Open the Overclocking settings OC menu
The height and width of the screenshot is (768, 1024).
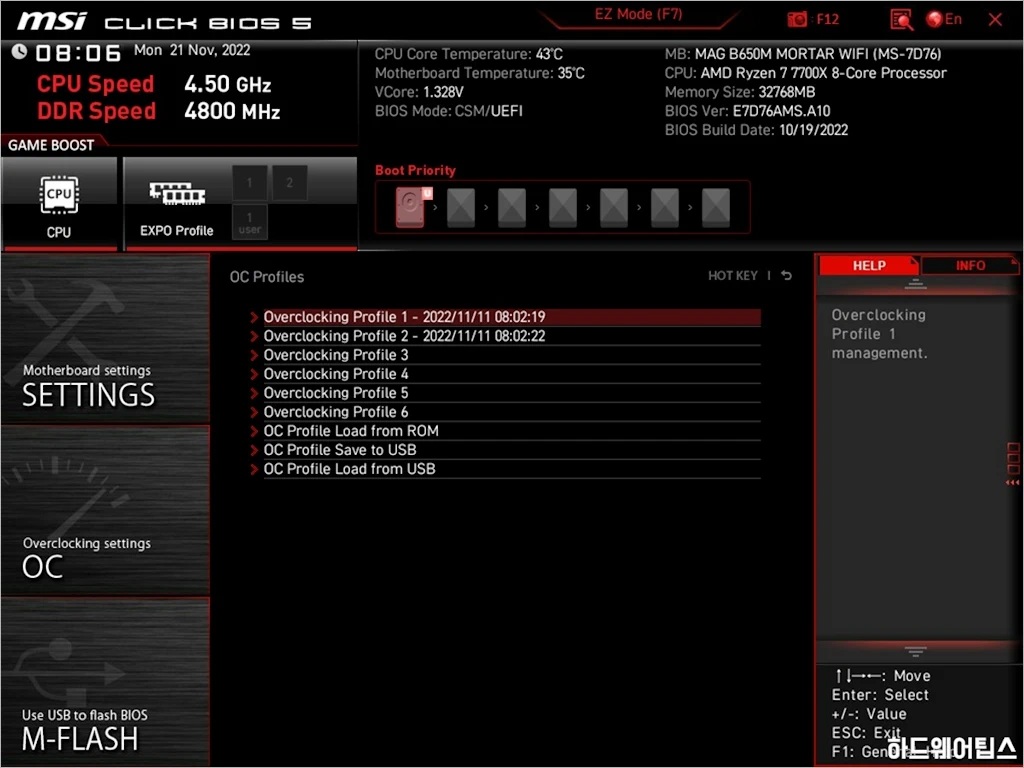(105, 511)
